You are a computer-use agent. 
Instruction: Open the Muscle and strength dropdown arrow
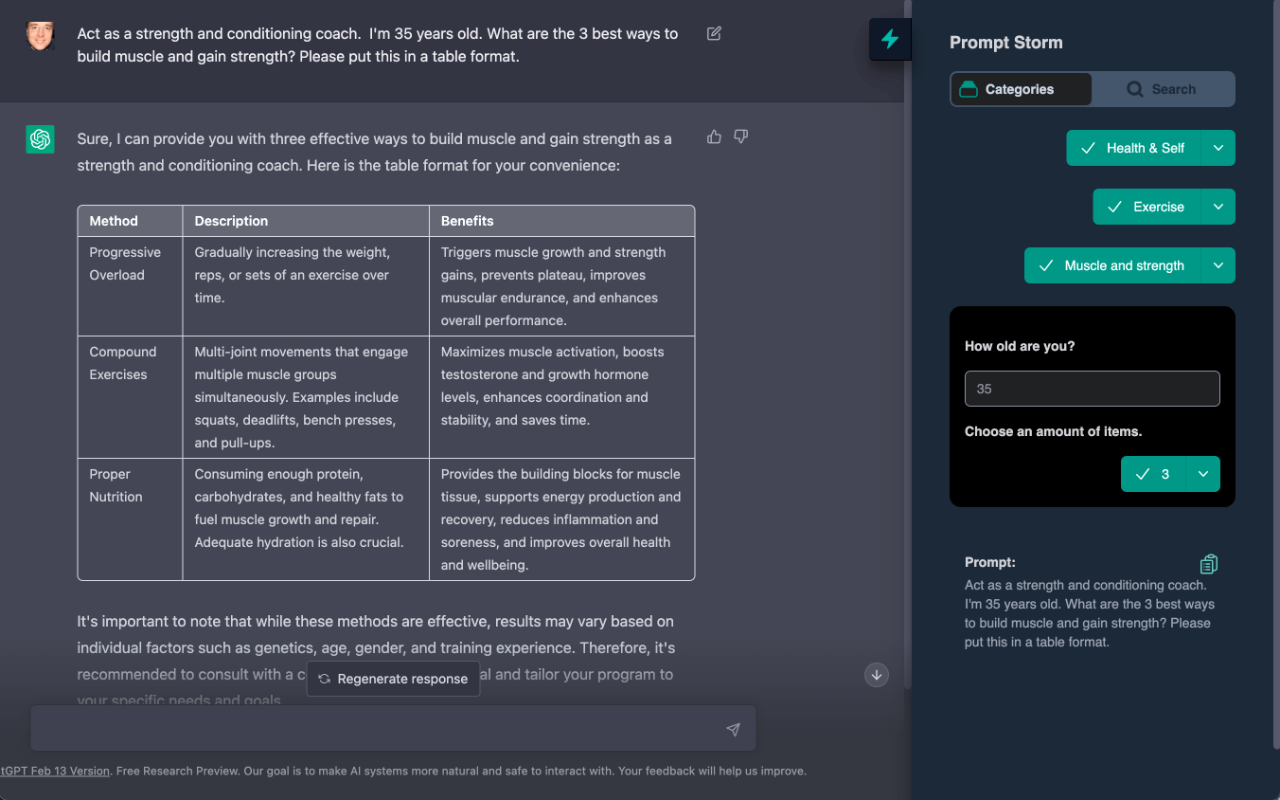pyautogui.click(x=1218, y=266)
